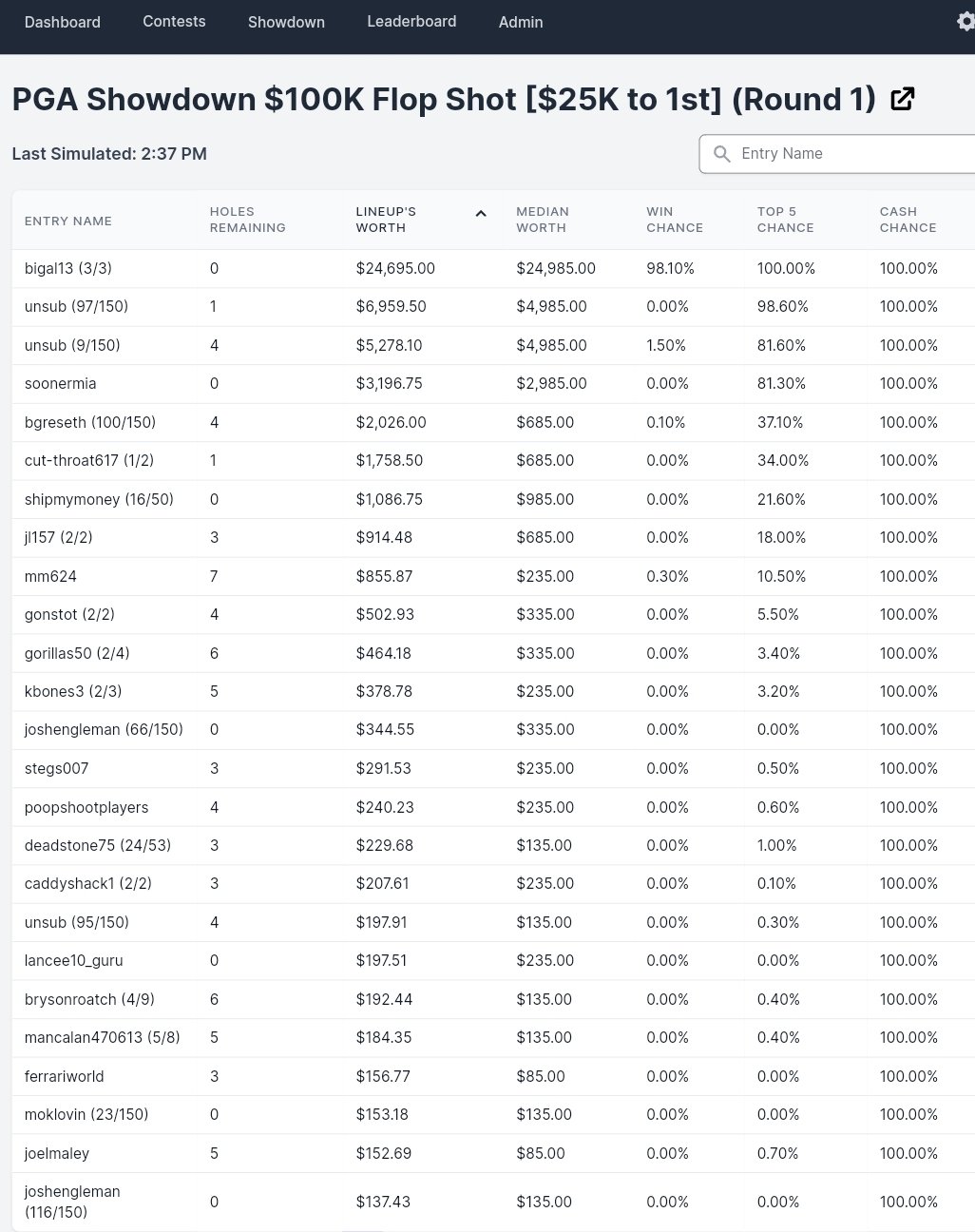Click the sort chevron on Lineup's Worth

click(x=481, y=213)
